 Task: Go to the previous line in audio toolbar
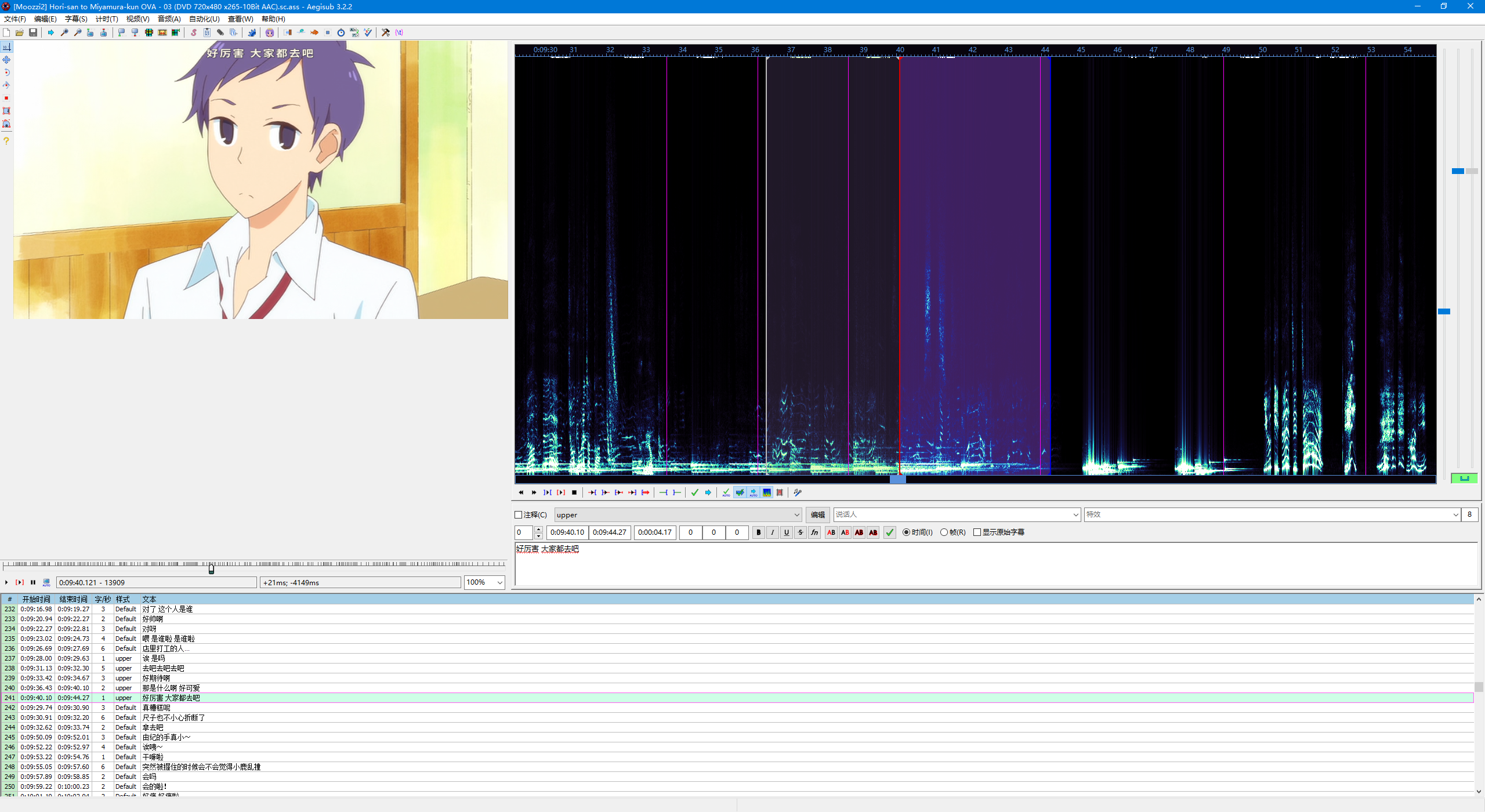[x=520, y=492]
